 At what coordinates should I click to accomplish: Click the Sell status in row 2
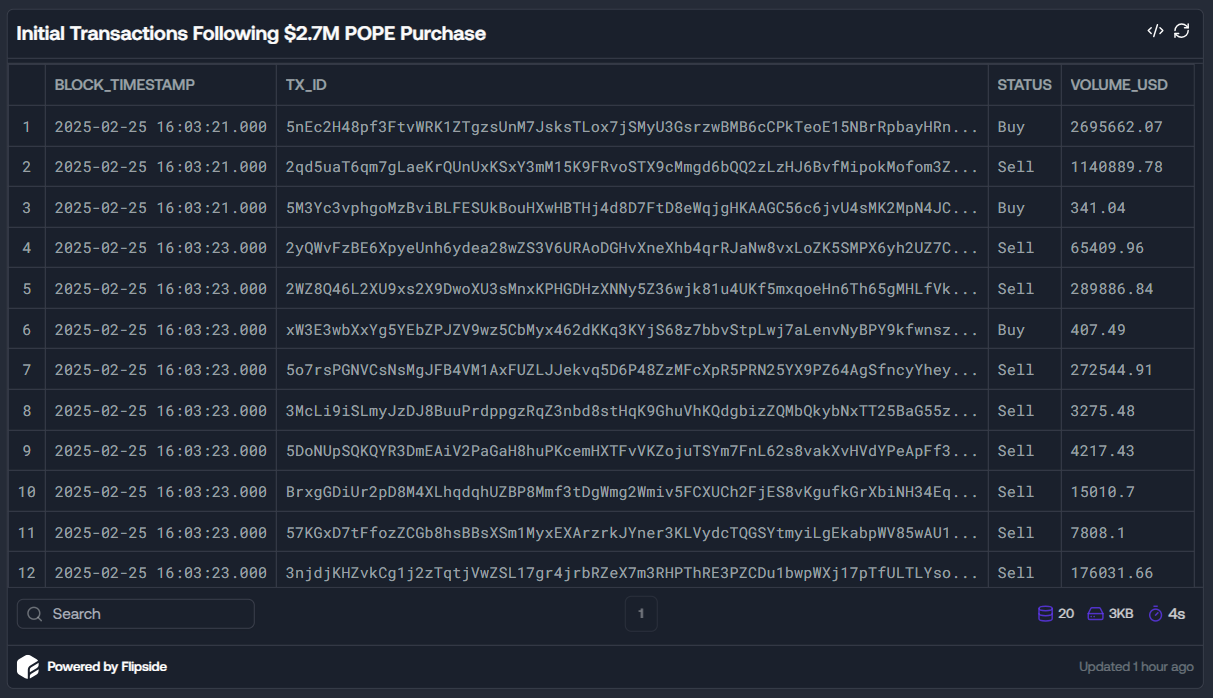[1015, 167]
